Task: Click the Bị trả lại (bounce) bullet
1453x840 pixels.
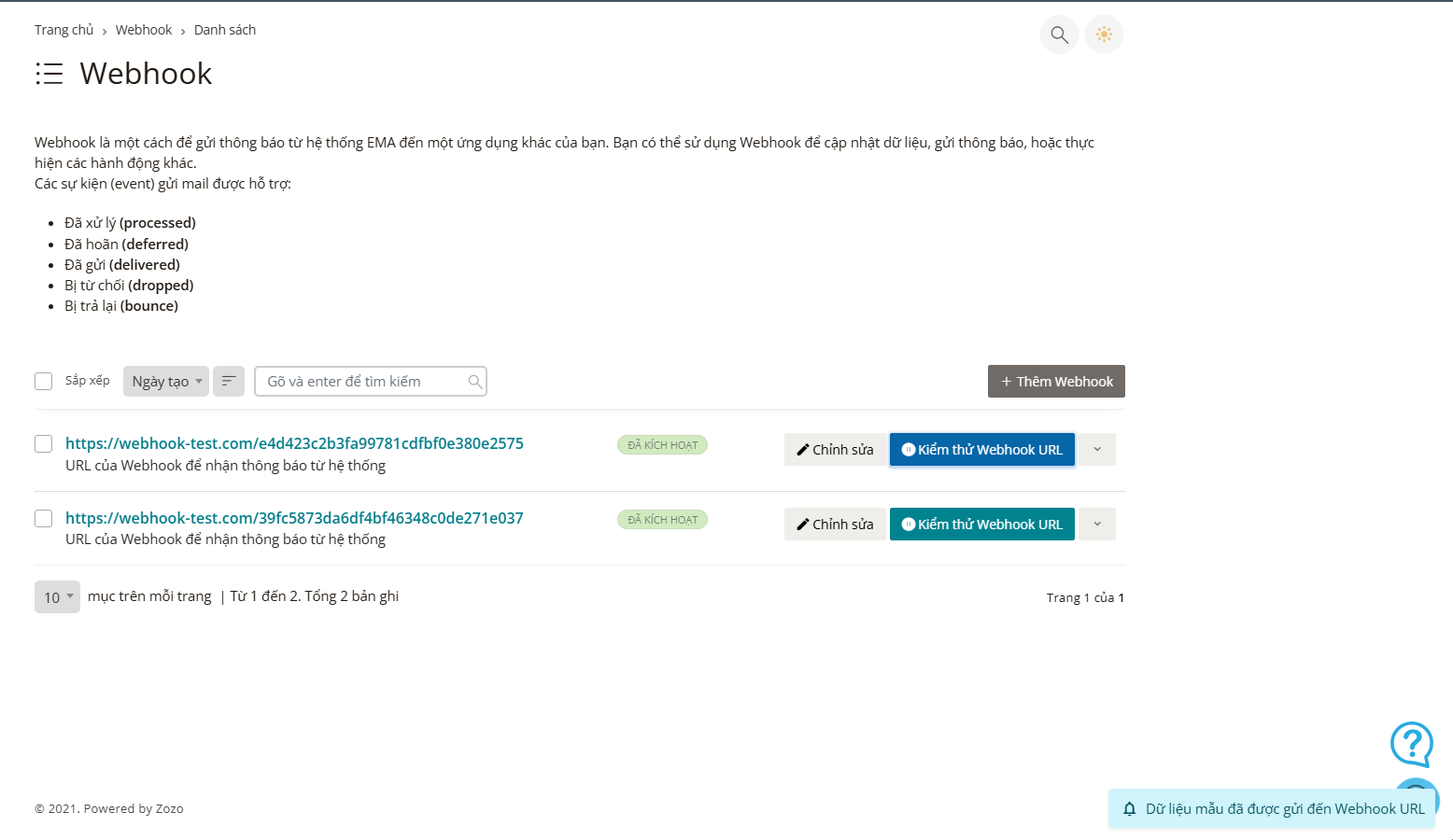Action: [121, 305]
